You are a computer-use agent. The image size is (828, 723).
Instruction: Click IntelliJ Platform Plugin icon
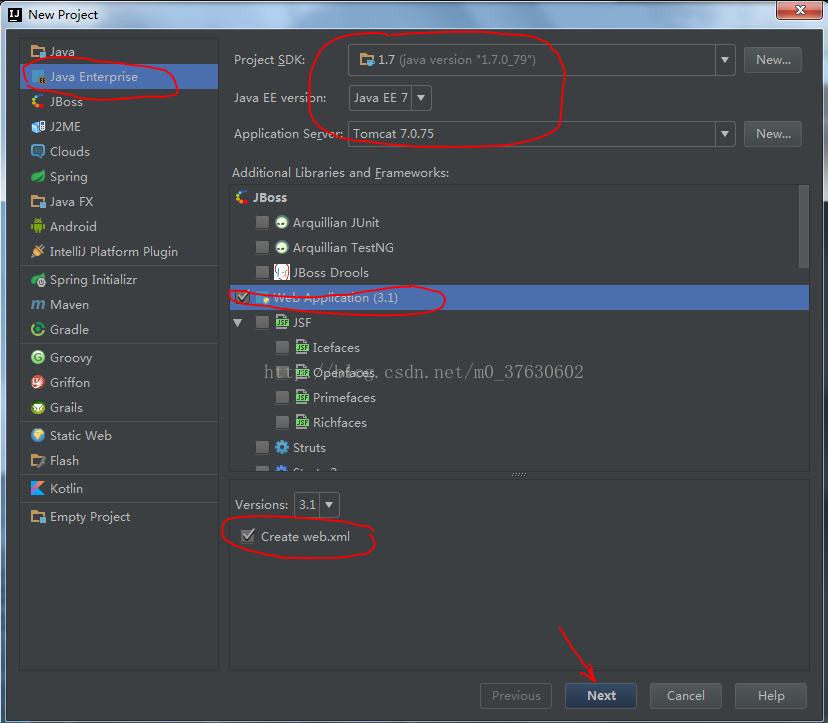38,251
